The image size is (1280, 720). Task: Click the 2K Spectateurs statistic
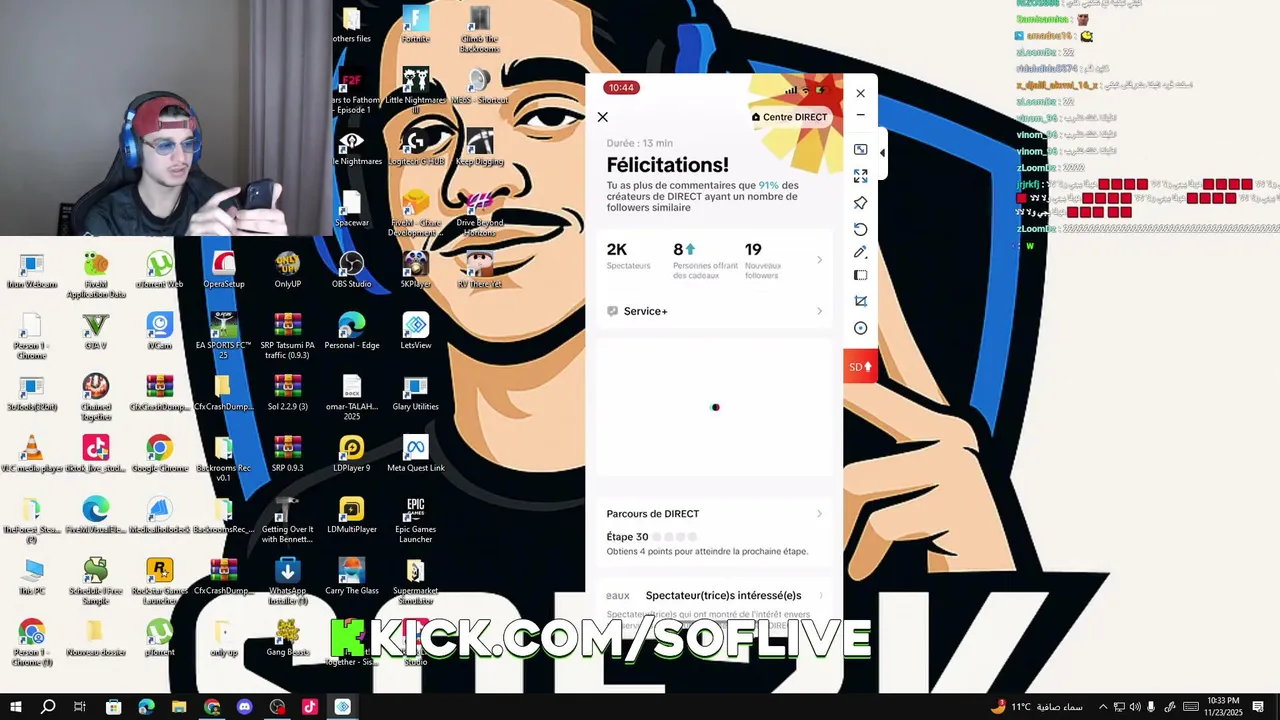(x=628, y=257)
